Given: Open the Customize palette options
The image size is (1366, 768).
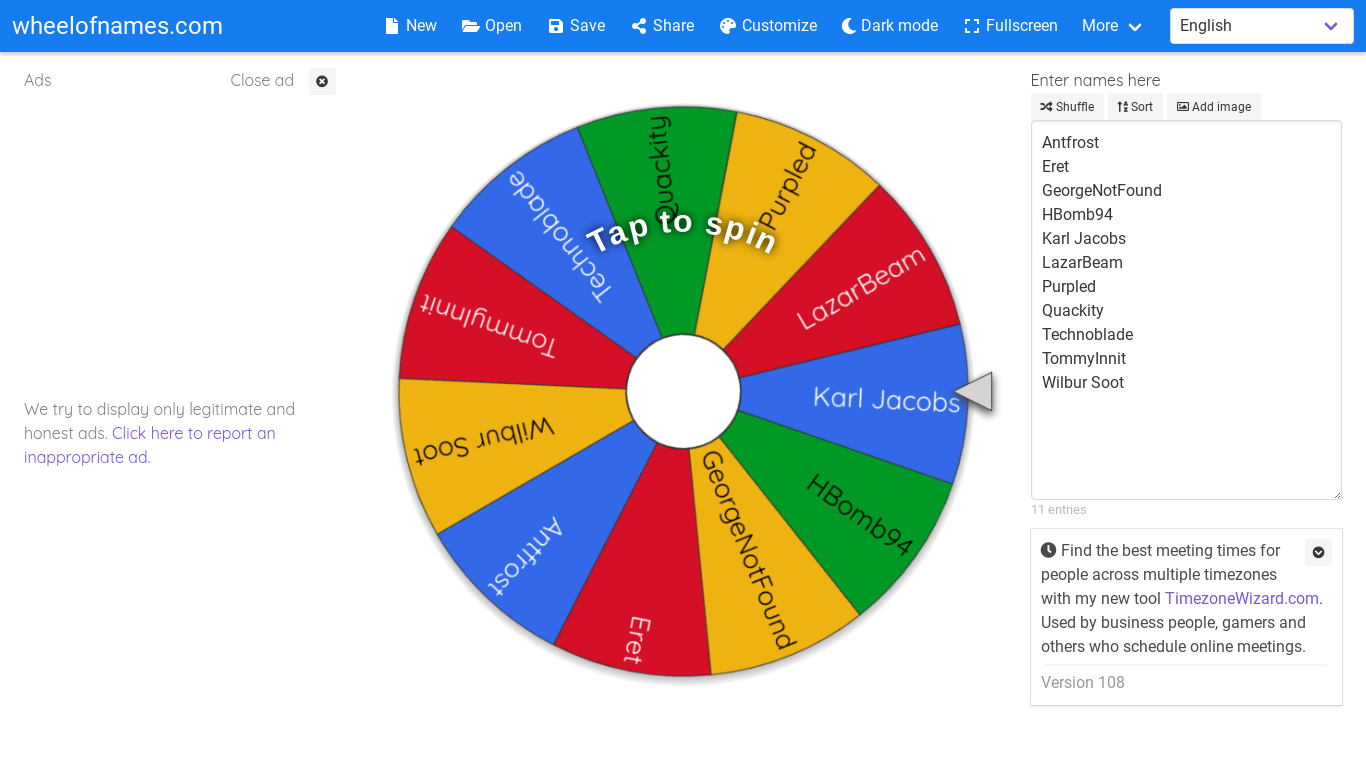Looking at the screenshot, I should point(768,26).
